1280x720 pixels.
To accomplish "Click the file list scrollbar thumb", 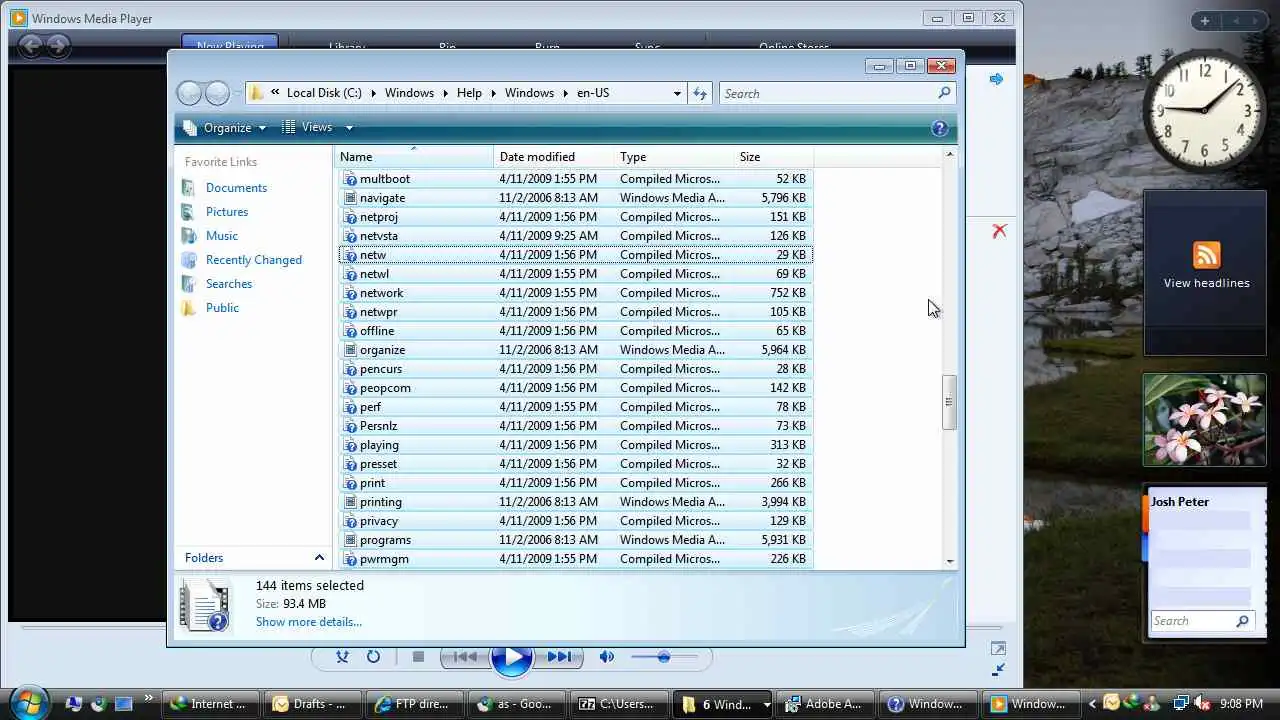I will pyautogui.click(x=949, y=403).
